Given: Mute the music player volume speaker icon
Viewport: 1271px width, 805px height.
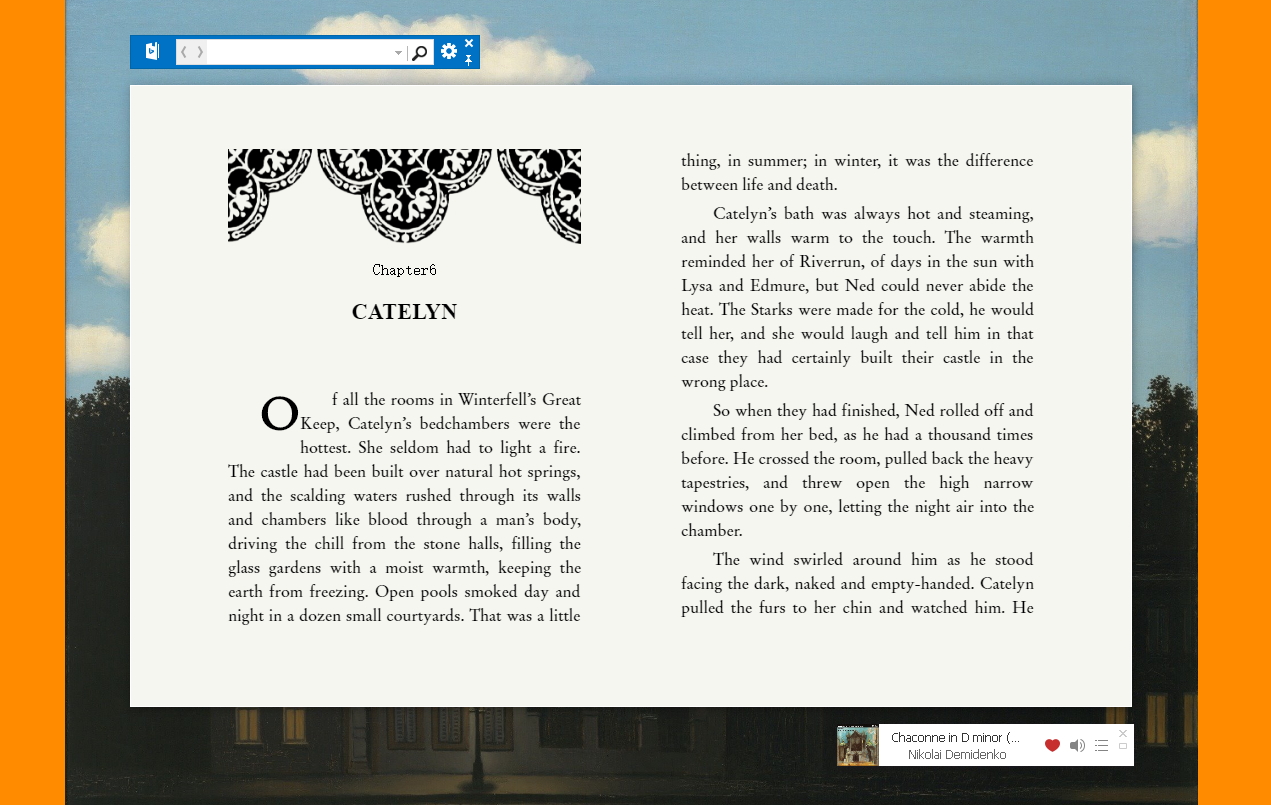Looking at the screenshot, I should pyautogui.click(x=1077, y=745).
